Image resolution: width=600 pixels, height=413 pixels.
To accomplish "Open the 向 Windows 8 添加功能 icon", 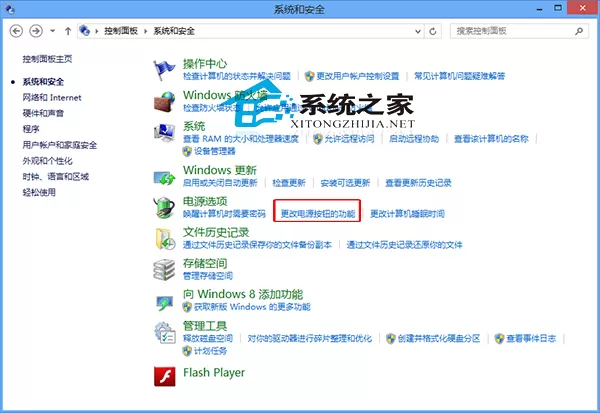I will click(165, 303).
